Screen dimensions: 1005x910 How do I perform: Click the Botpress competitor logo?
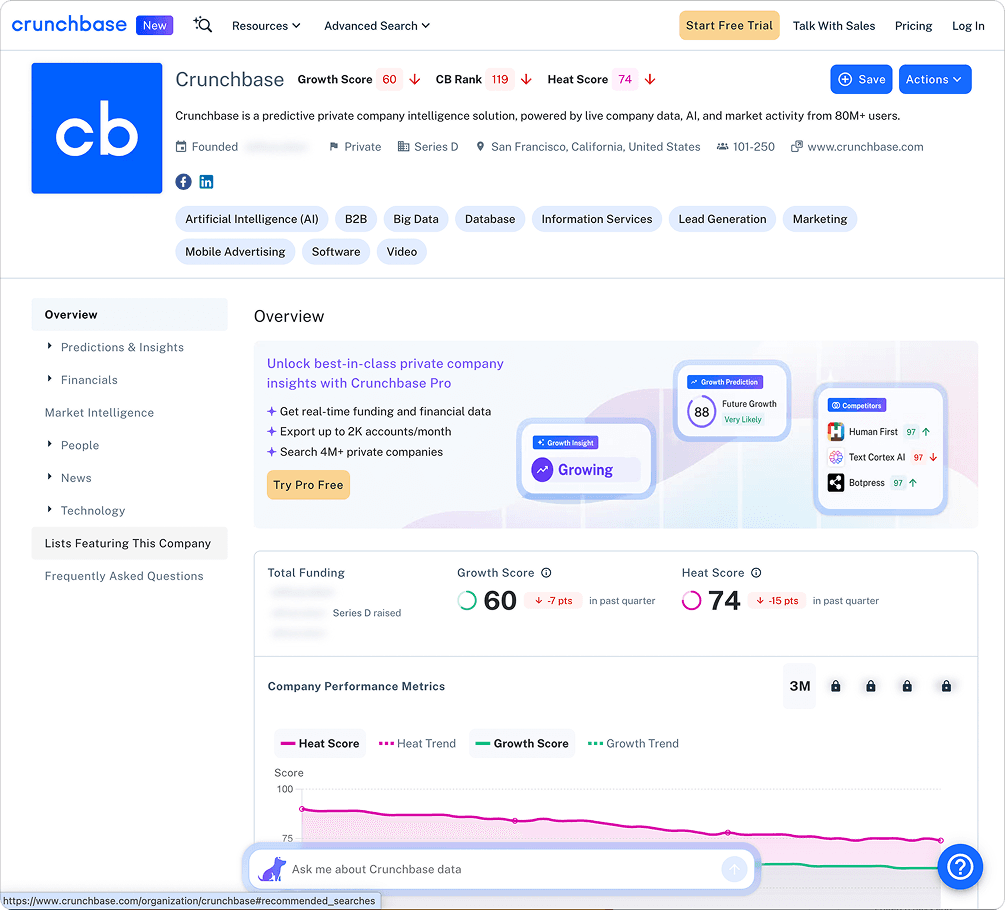pyautogui.click(x=836, y=483)
